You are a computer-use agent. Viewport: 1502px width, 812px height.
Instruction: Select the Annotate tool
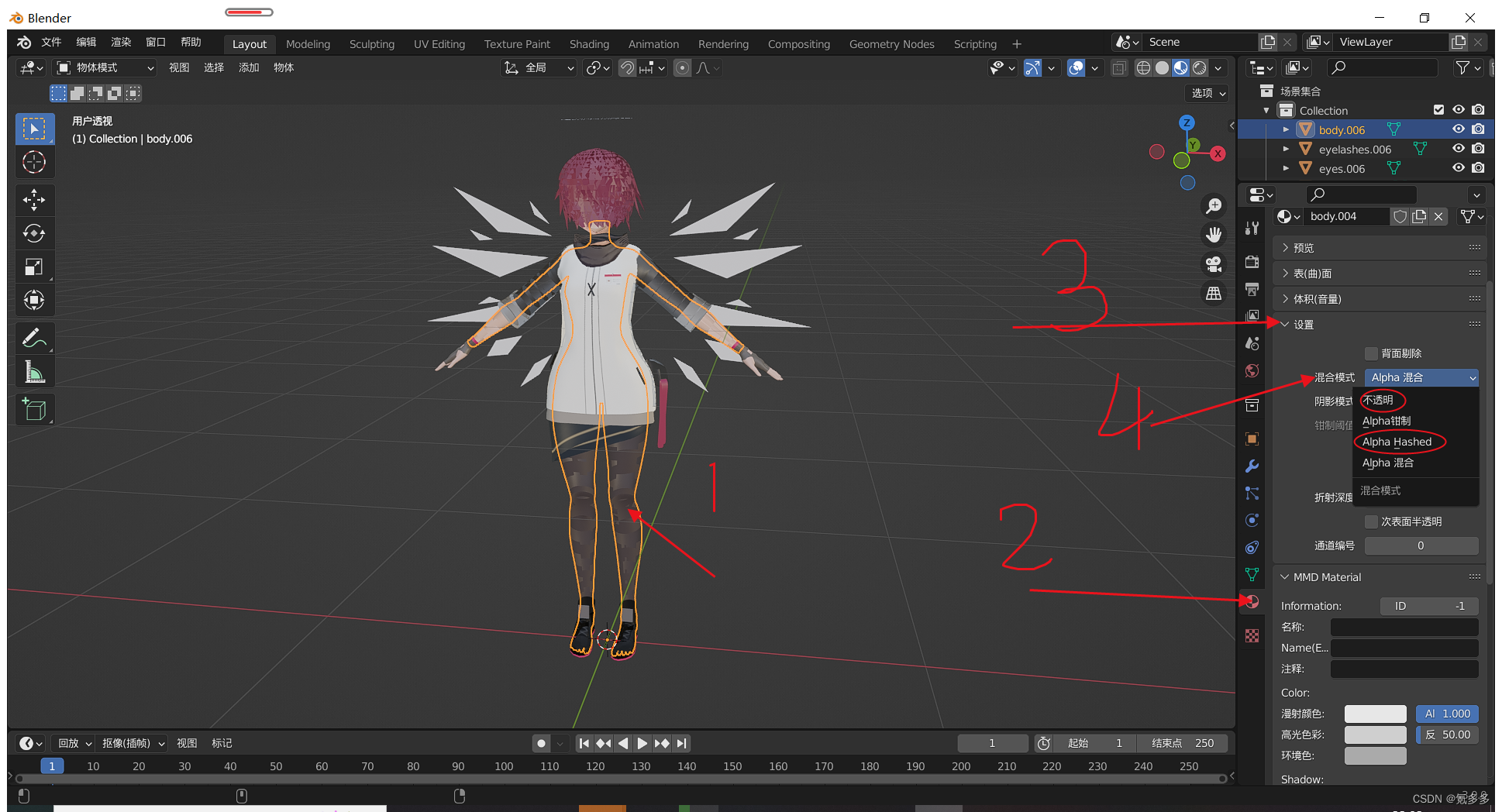click(x=34, y=339)
